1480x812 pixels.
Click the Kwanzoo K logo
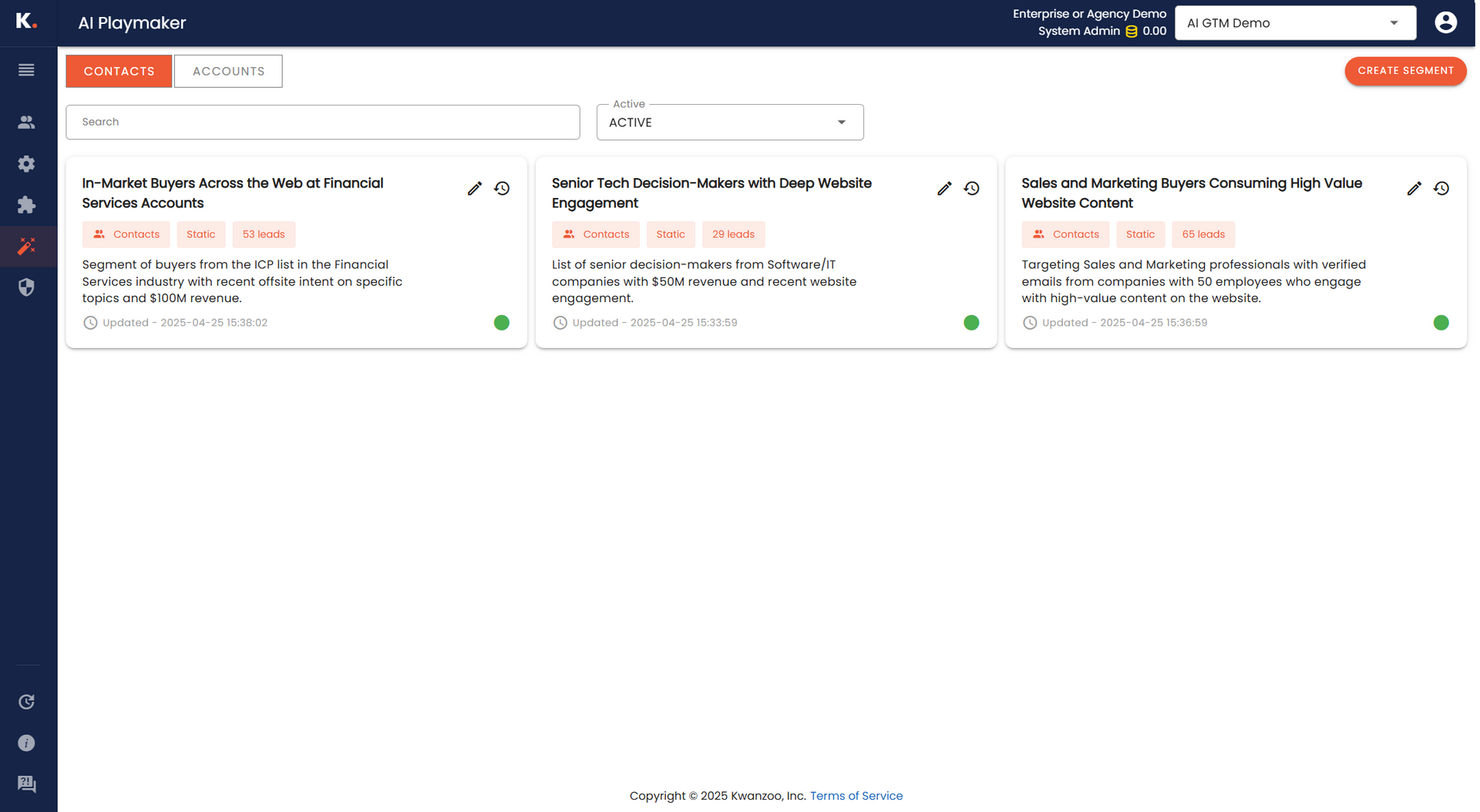tap(26, 21)
